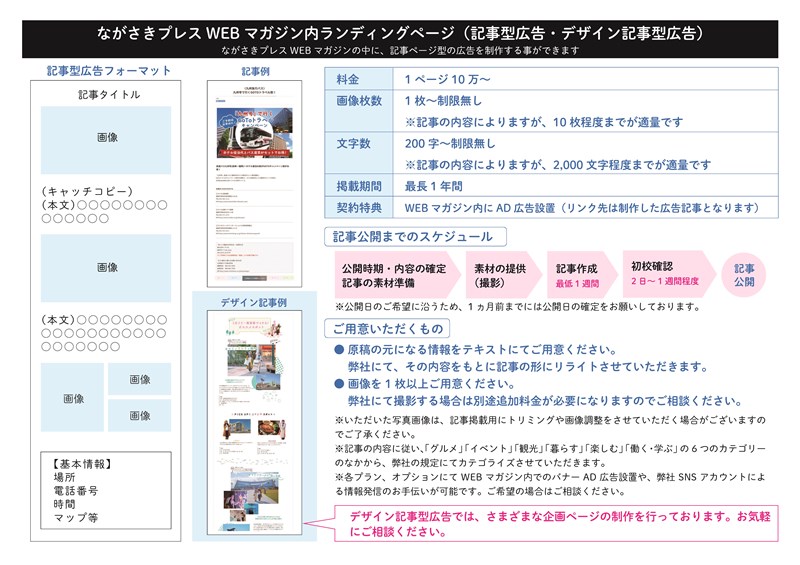Click the 画像 placeholder below キャッチコピー
This screenshot has width=800, height=565.
pyautogui.click(x=106, y=268)
